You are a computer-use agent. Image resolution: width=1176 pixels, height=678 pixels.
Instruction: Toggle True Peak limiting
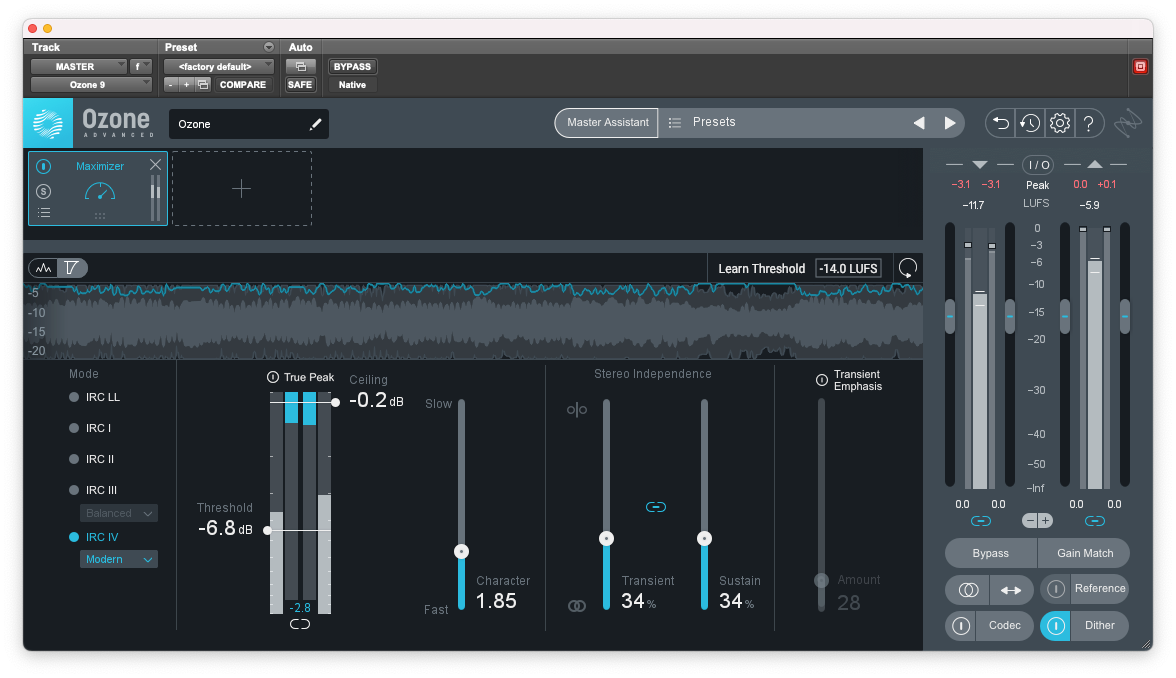coord(273,377)
